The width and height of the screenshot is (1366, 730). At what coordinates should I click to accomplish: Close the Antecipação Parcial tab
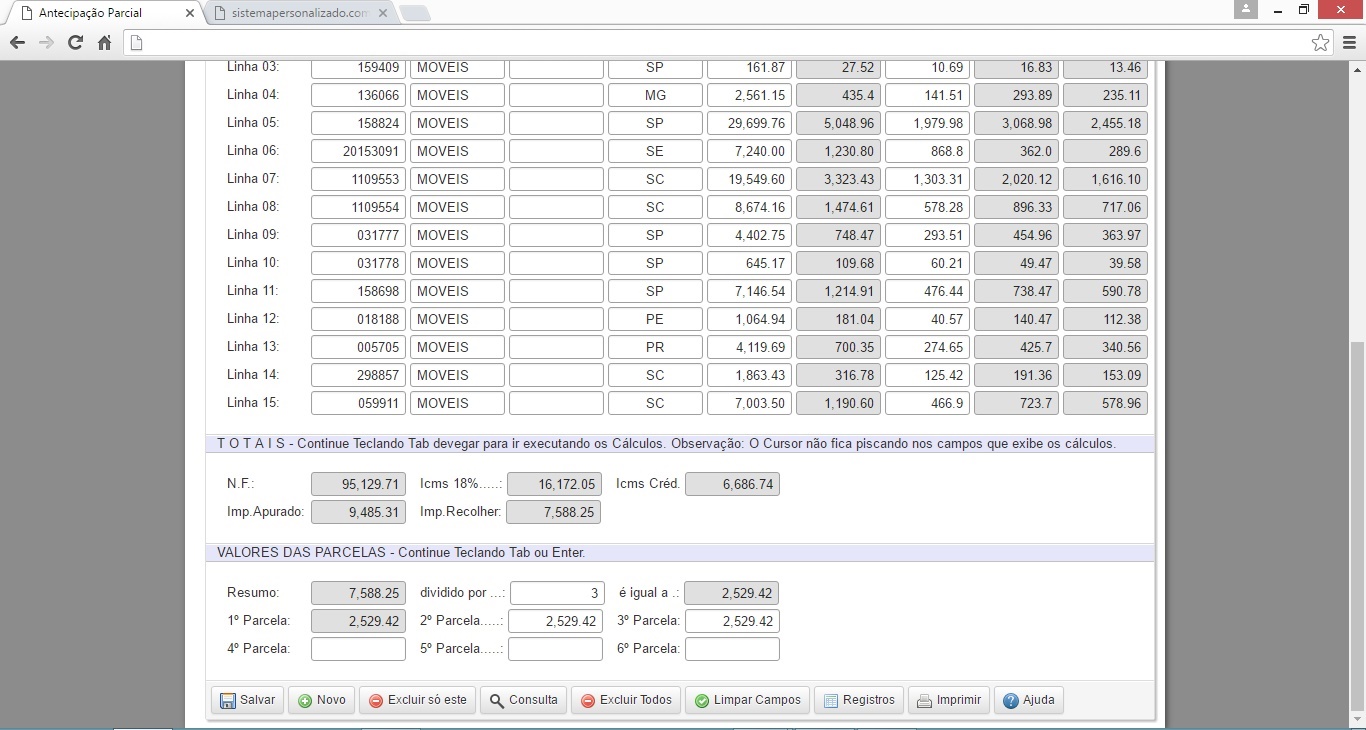pyautogui.click(x=189, y=13)
